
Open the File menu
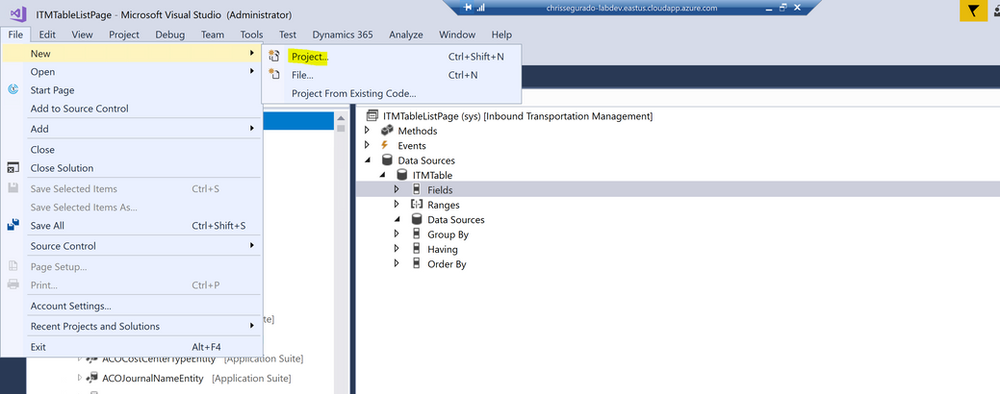[x=16, y=34]
